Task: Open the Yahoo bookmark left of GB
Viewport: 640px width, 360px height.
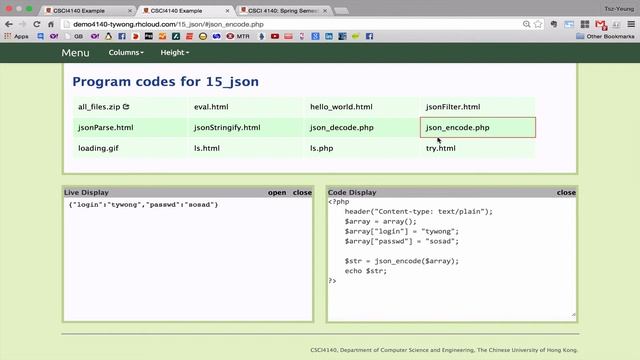Action: coord(54,36)
